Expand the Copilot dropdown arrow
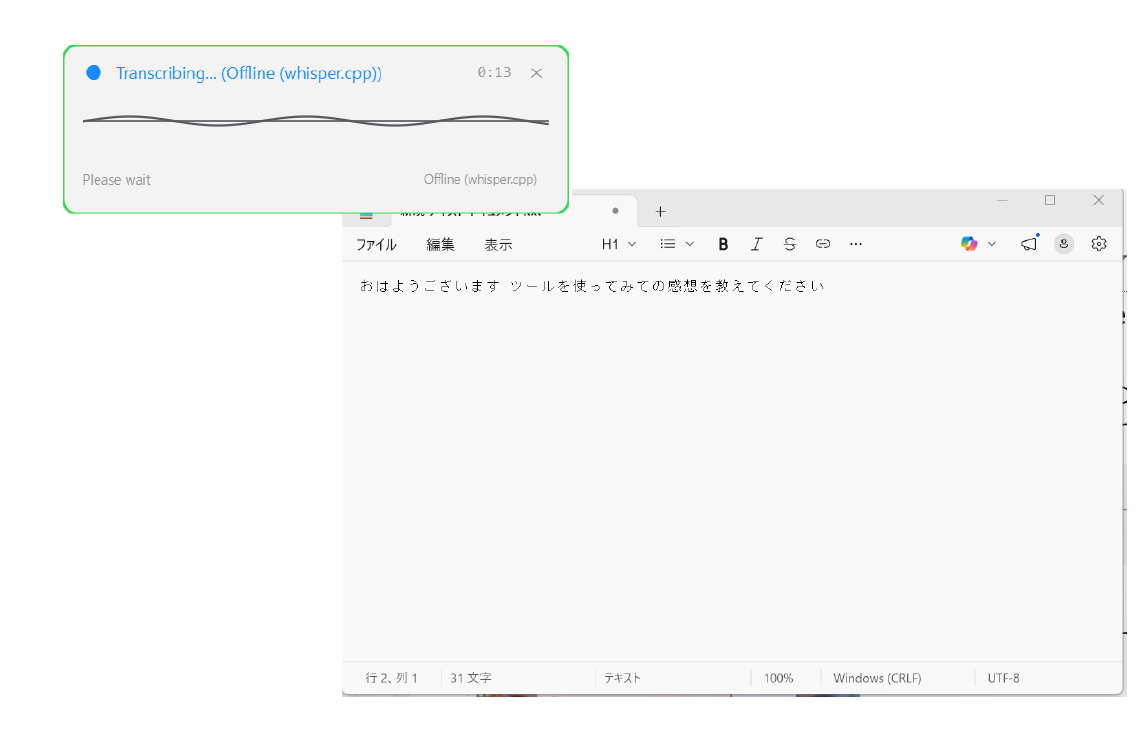Image resolution: width=1146 pixels, height=742 pixels. pos(992,244)
